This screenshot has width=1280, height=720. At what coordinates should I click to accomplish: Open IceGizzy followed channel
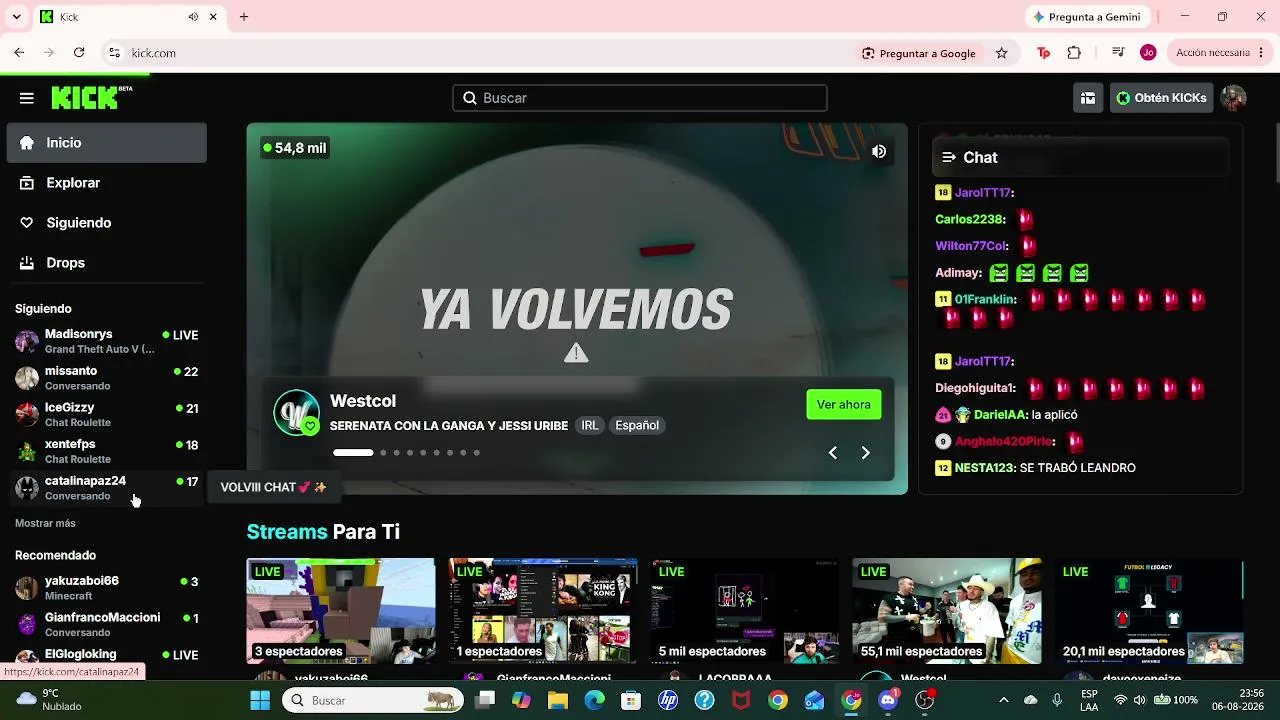107,415
